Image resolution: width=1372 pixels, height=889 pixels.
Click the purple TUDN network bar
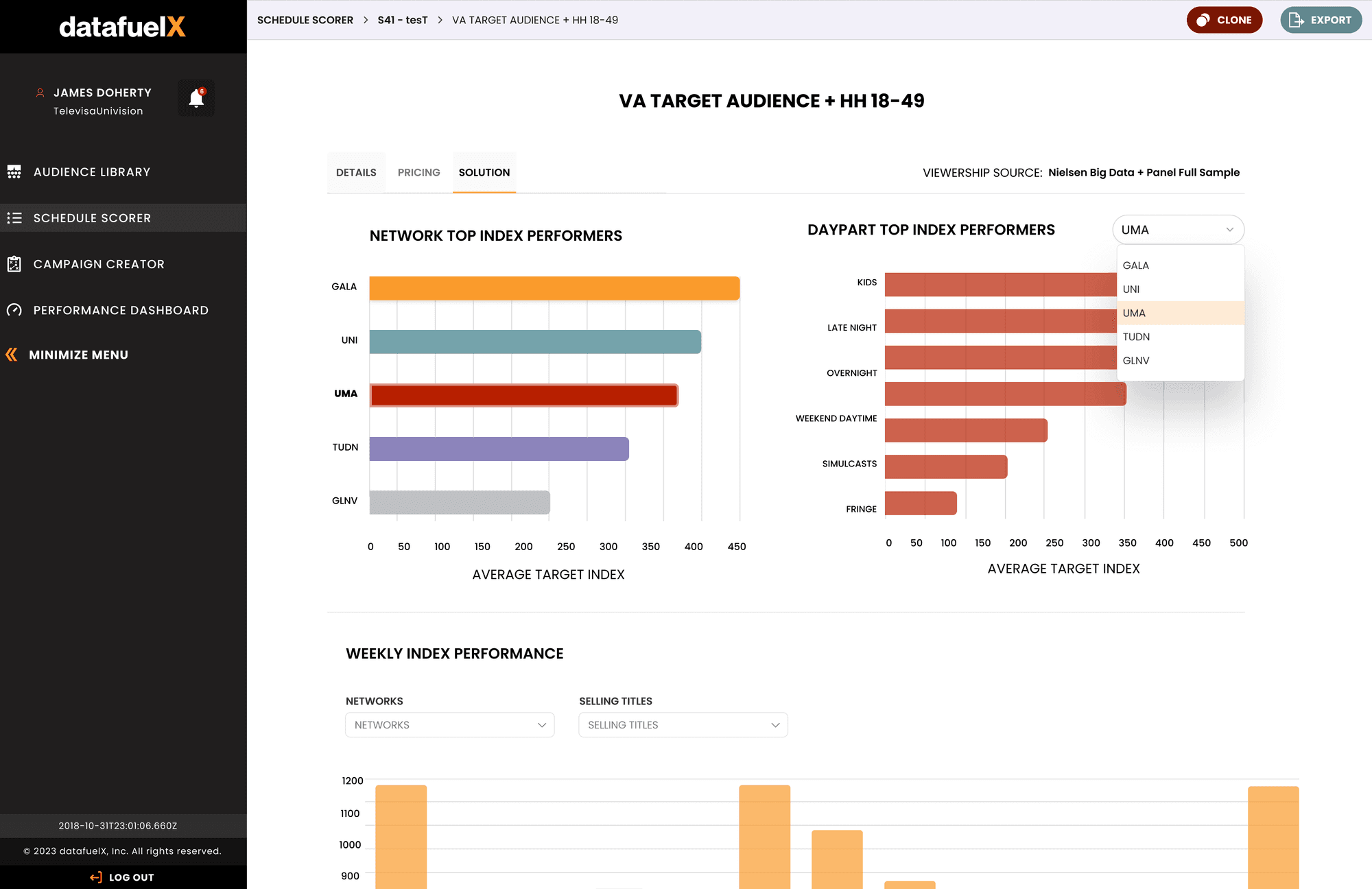pyautogui.click(x=499, y=449)
